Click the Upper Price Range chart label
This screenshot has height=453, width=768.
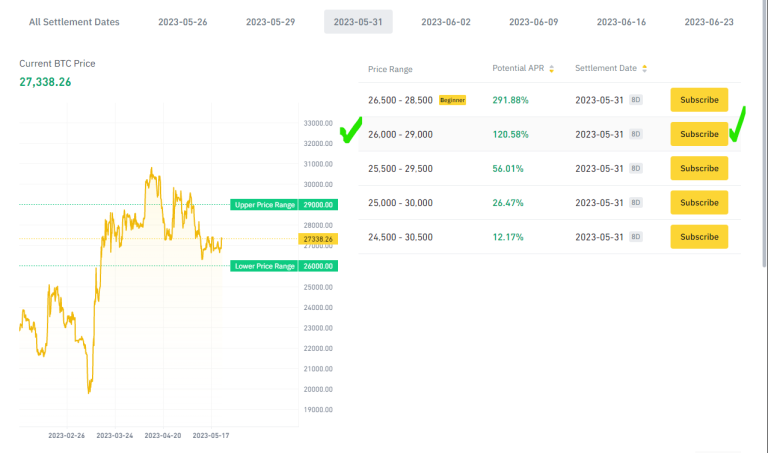pos(264,205)
